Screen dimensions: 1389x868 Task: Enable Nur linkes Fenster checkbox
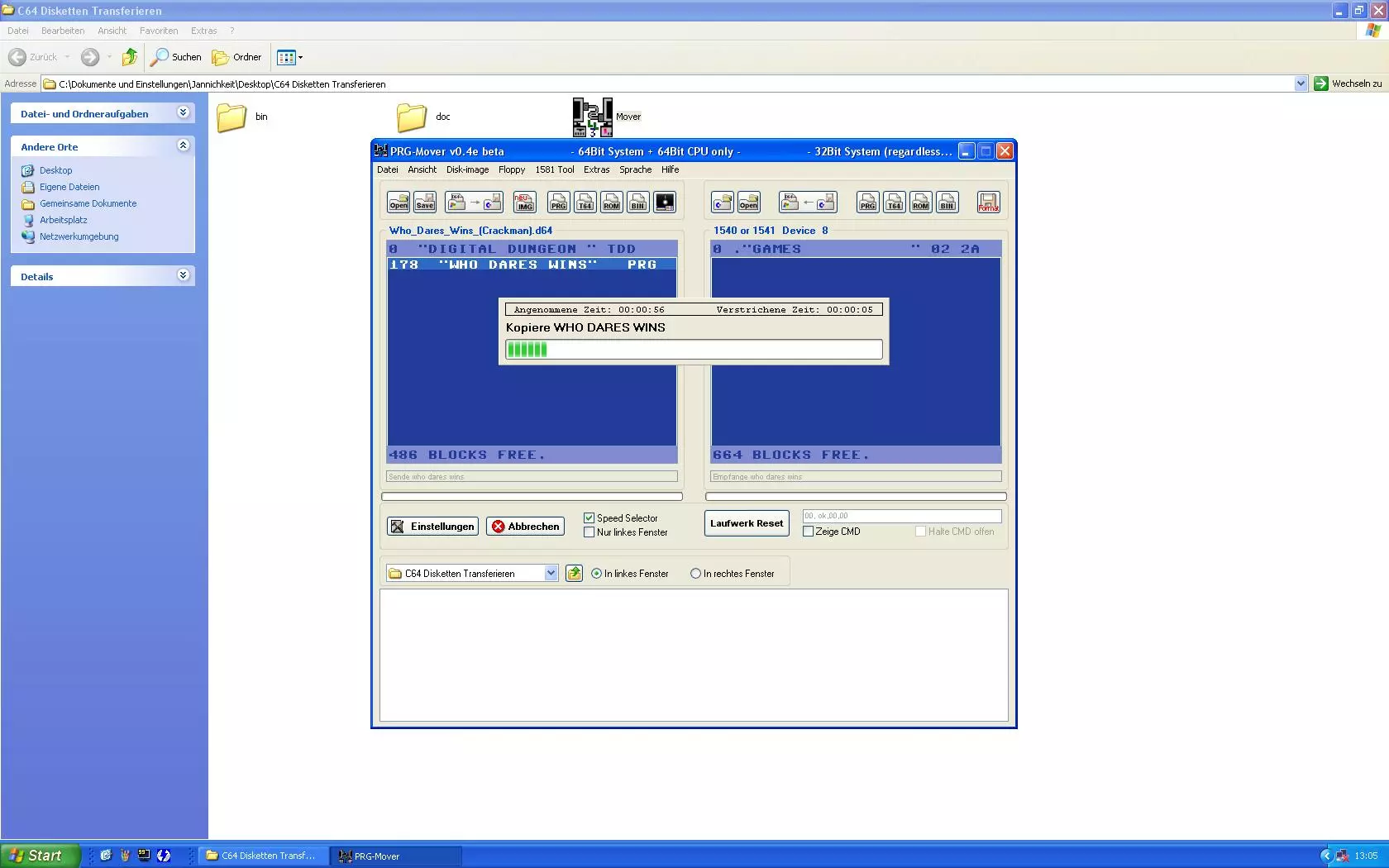[x=589, y=532]
